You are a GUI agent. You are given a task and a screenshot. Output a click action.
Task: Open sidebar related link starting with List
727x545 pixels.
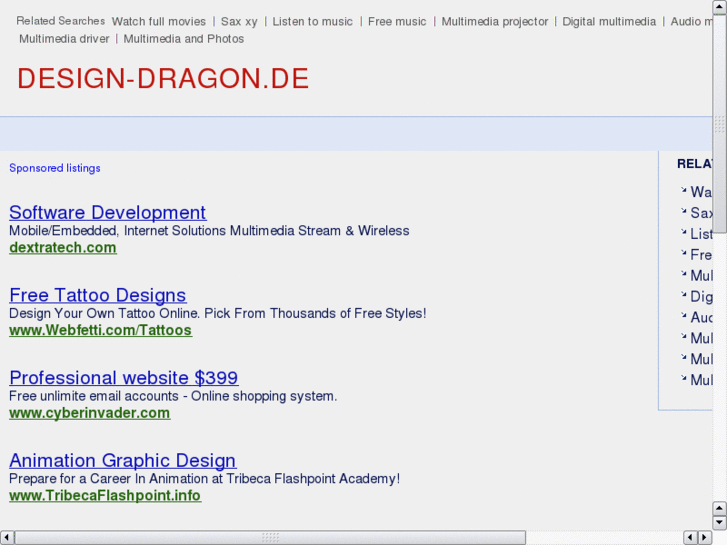(x=701, y=234)
